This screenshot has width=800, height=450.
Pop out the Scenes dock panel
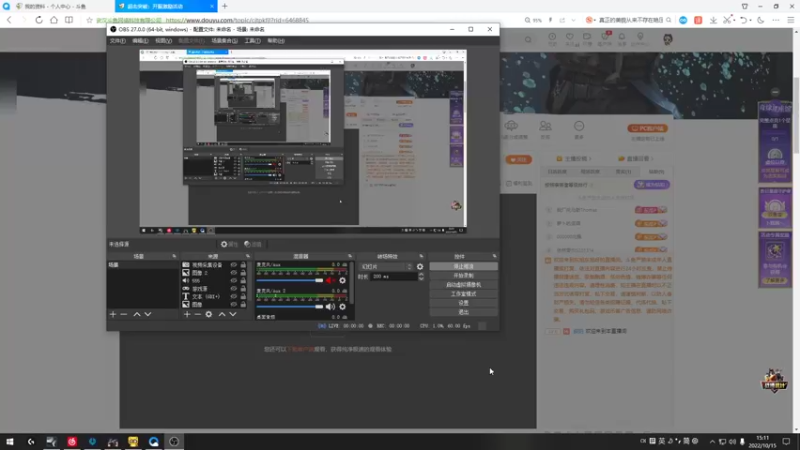click(174, 256)
